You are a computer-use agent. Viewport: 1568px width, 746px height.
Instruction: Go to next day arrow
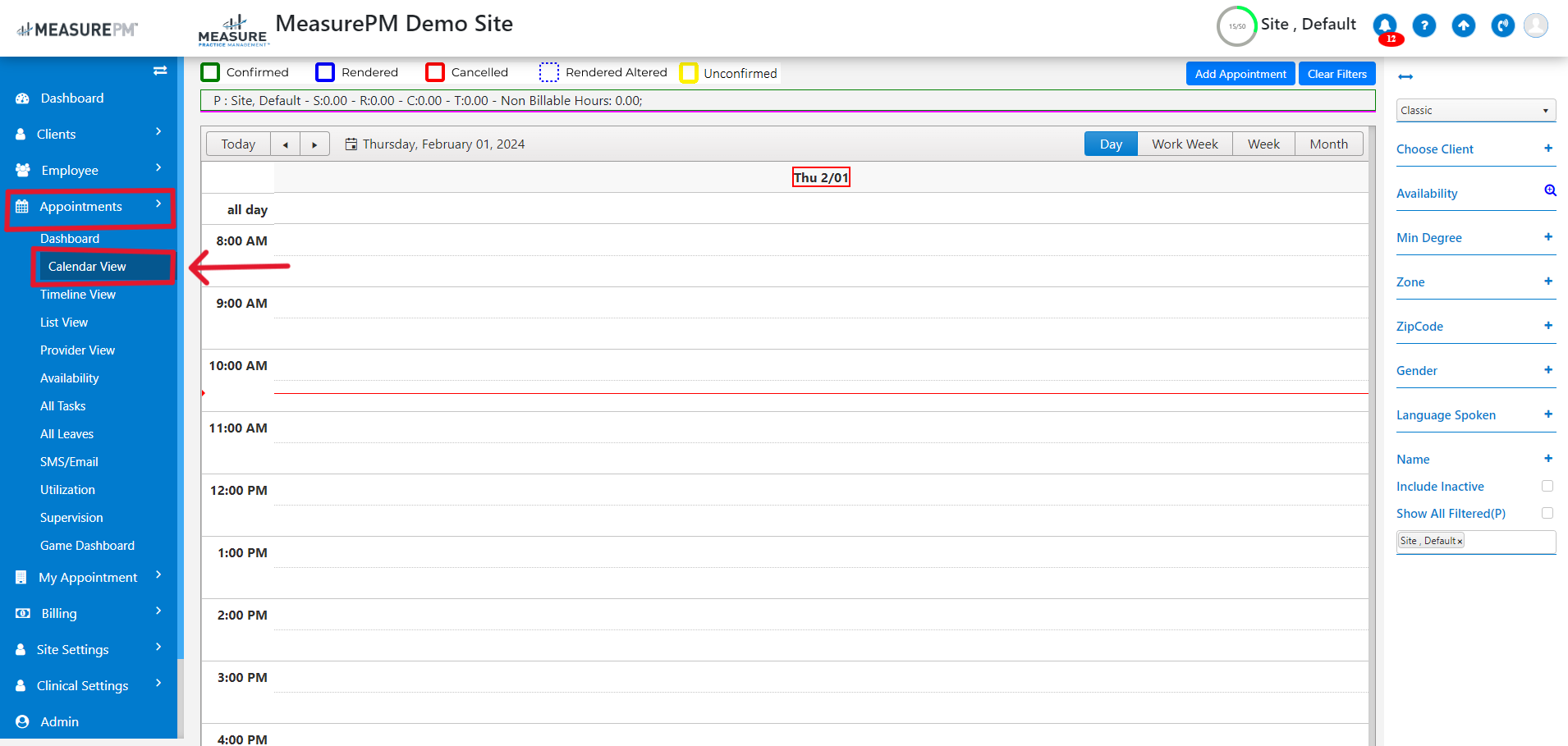point(314,144)
